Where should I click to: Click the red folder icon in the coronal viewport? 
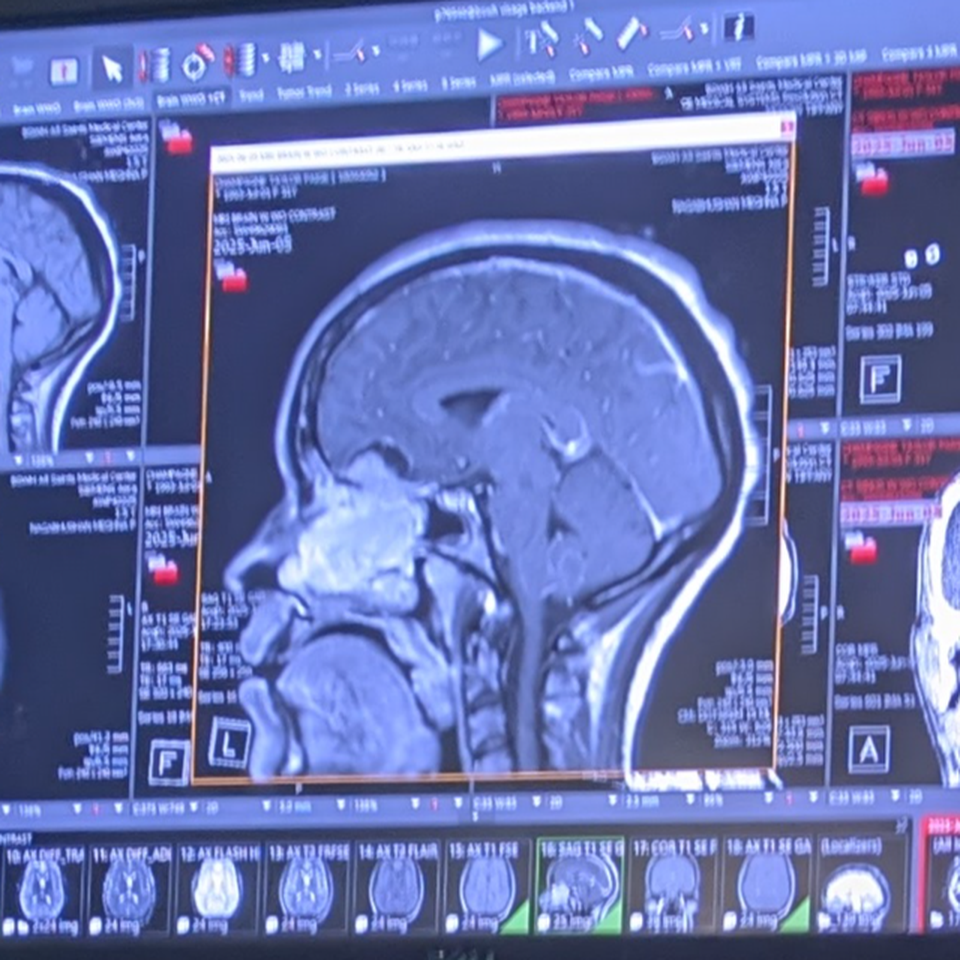coord(860,547)
